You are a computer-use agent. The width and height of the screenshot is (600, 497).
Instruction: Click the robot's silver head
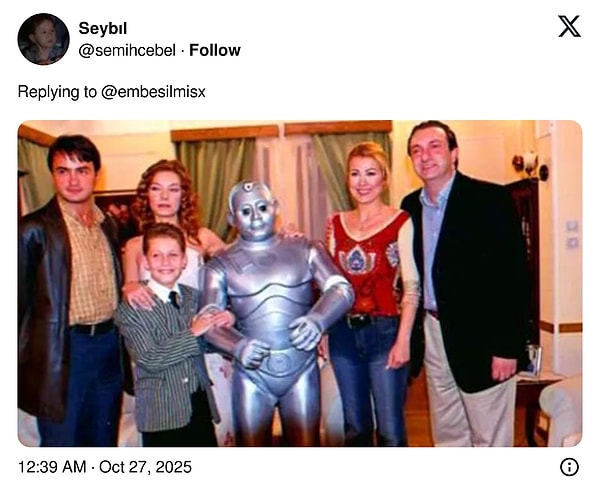253,211
